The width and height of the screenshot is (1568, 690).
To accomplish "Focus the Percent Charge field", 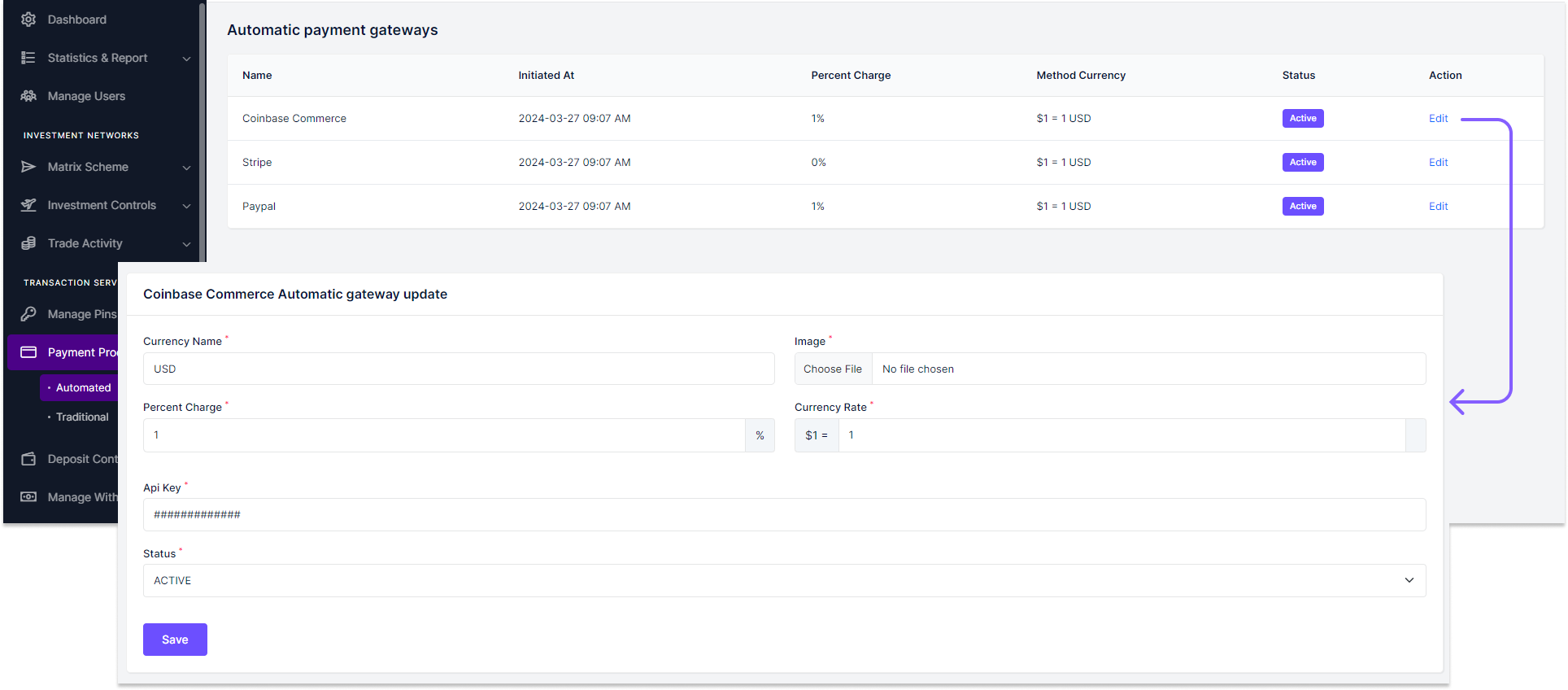I will (x=444, y=435).
